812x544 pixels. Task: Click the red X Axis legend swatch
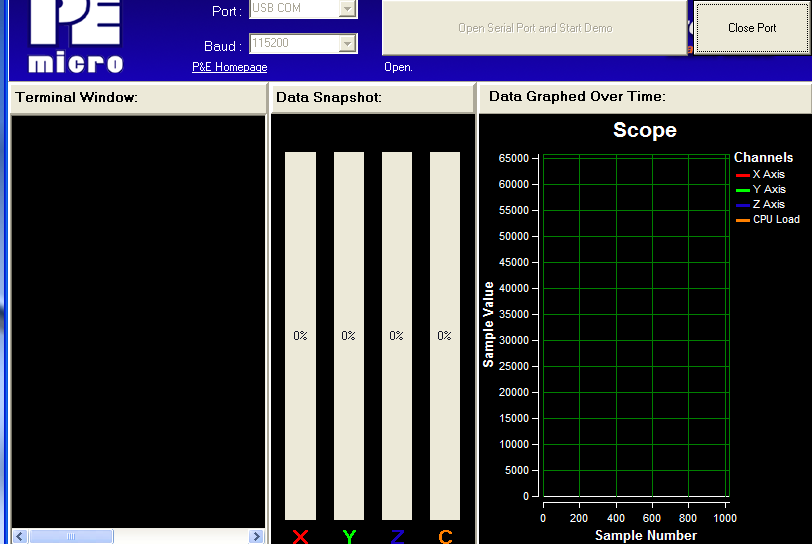pos(743,175)
